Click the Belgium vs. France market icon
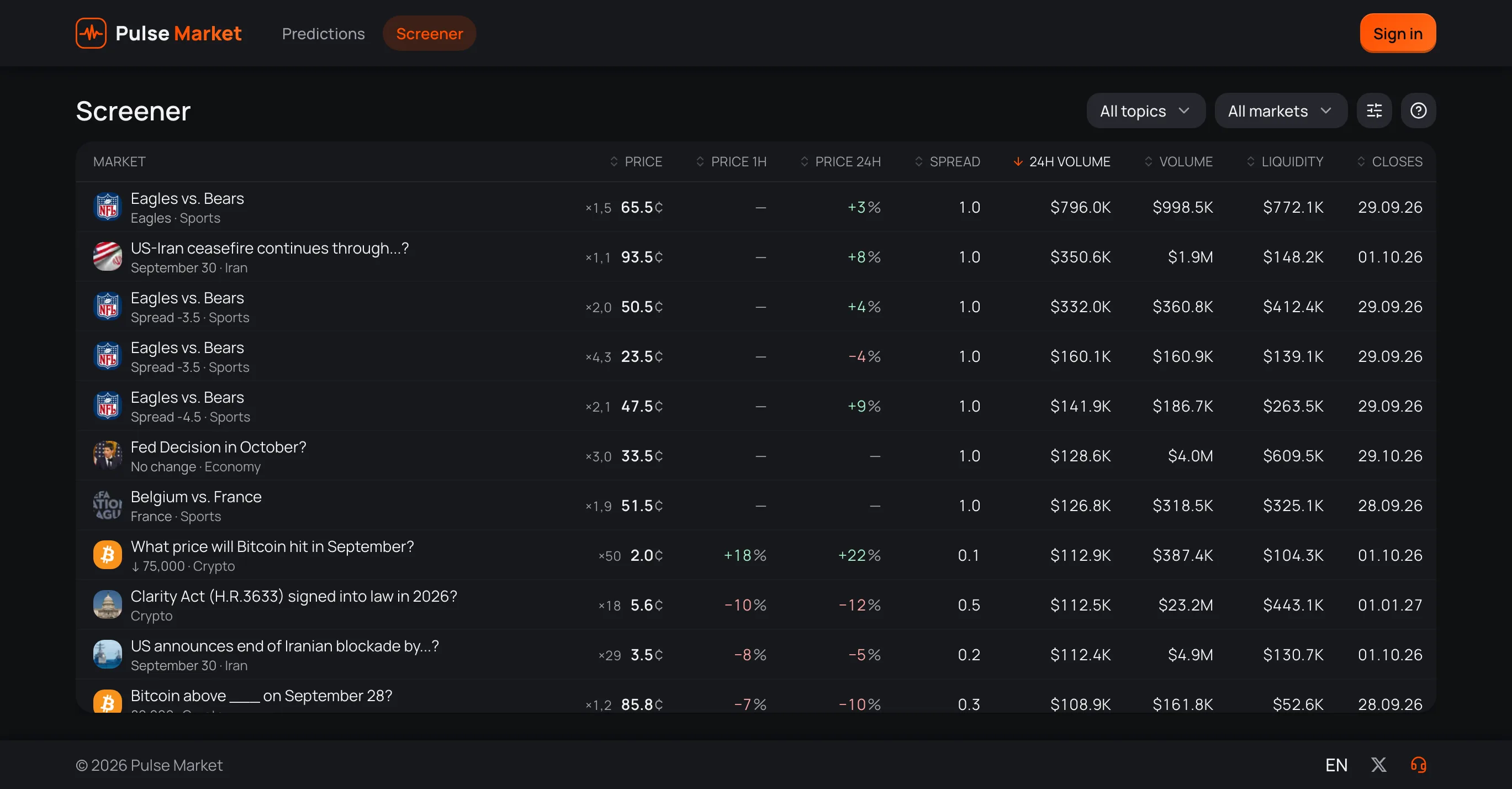 pos(108,506)
